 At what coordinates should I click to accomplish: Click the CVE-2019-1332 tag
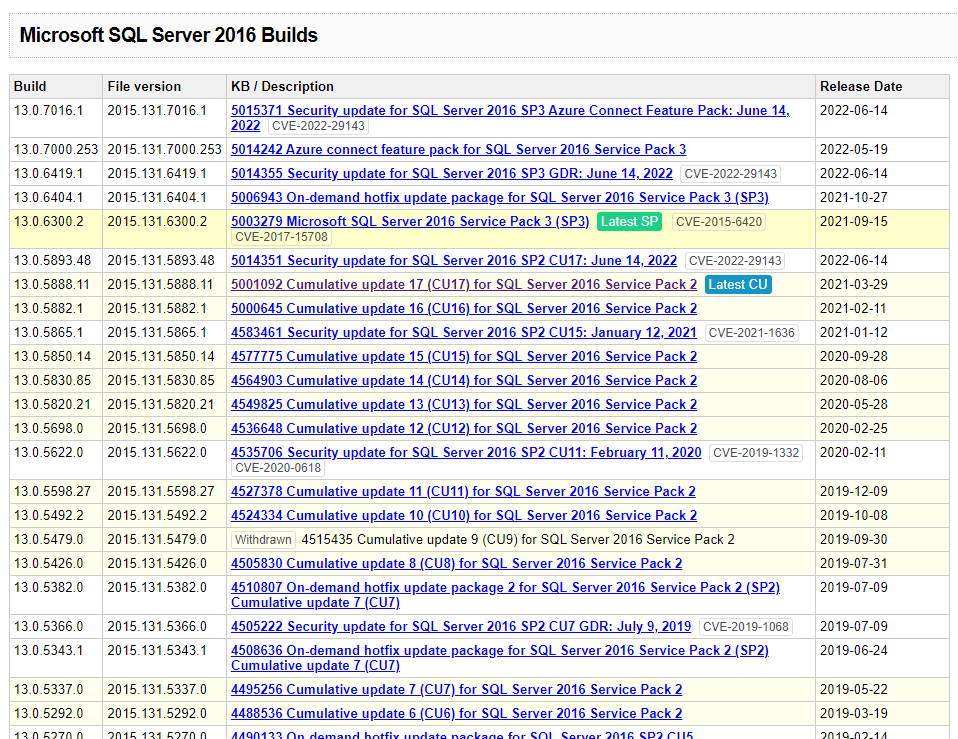[756, 453]
